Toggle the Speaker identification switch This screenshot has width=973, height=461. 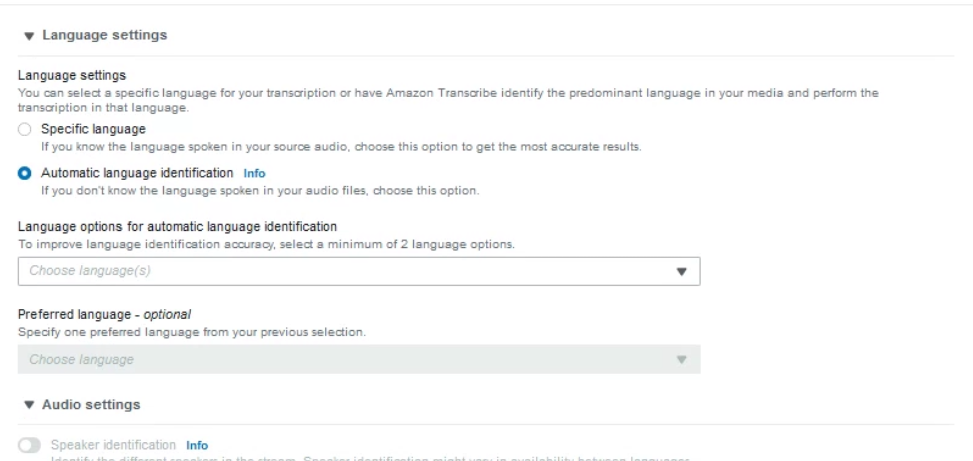point(24,444)
